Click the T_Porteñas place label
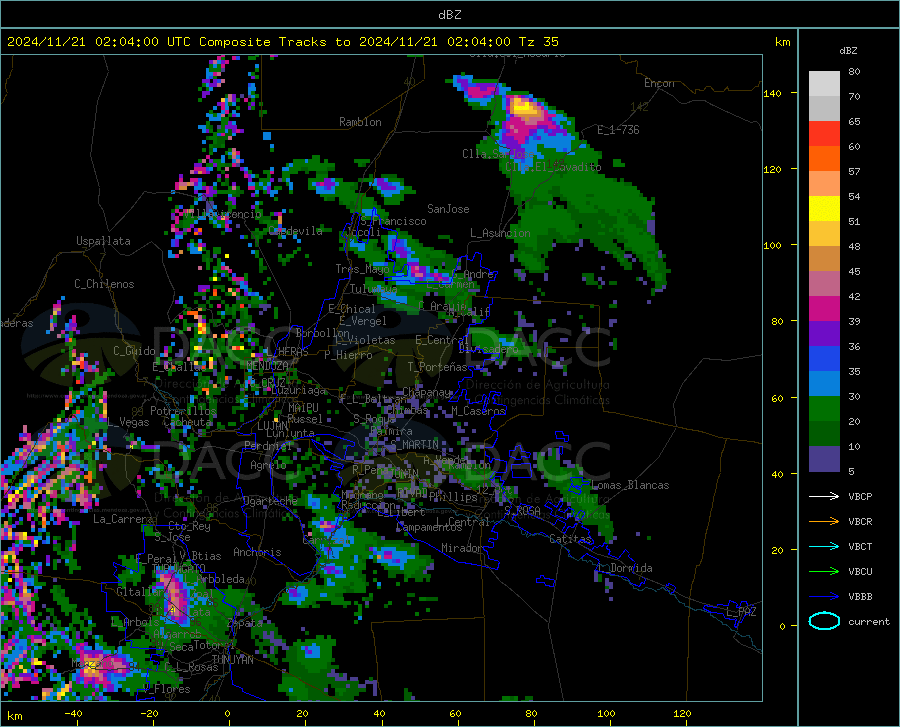The height and width of the screenshot is (727, 900). tap(437, 367)
